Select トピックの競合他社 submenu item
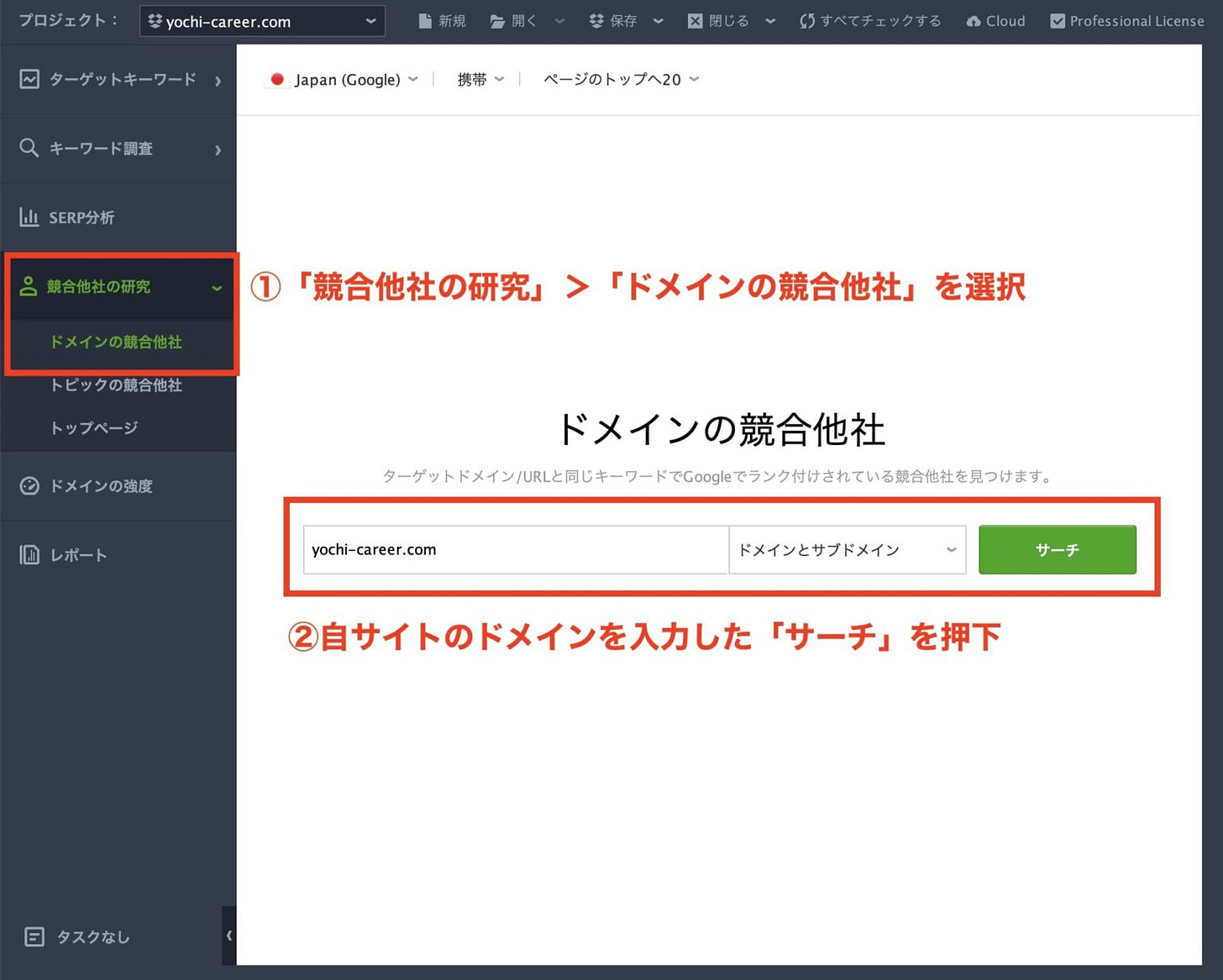 (x=116, y=385)
